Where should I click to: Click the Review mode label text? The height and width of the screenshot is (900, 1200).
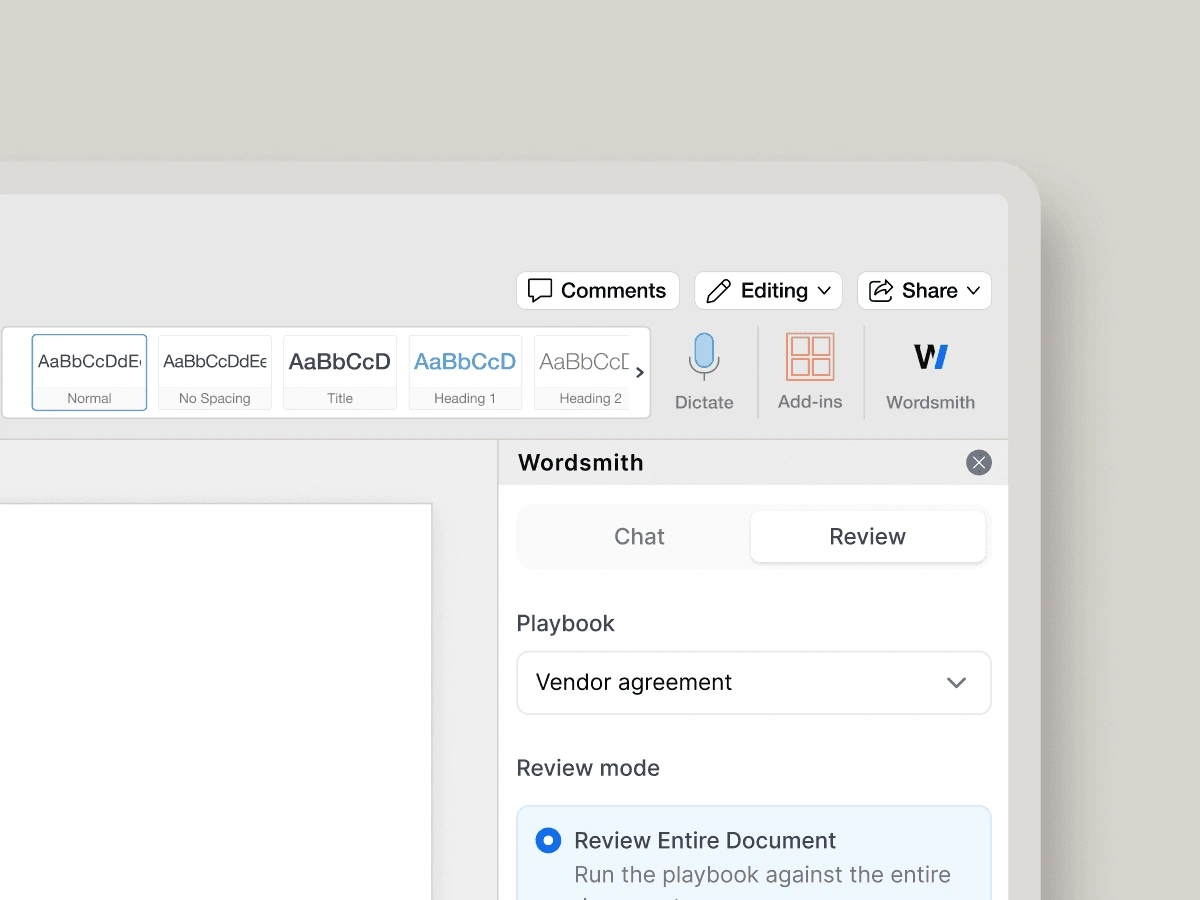pos(588,768)
